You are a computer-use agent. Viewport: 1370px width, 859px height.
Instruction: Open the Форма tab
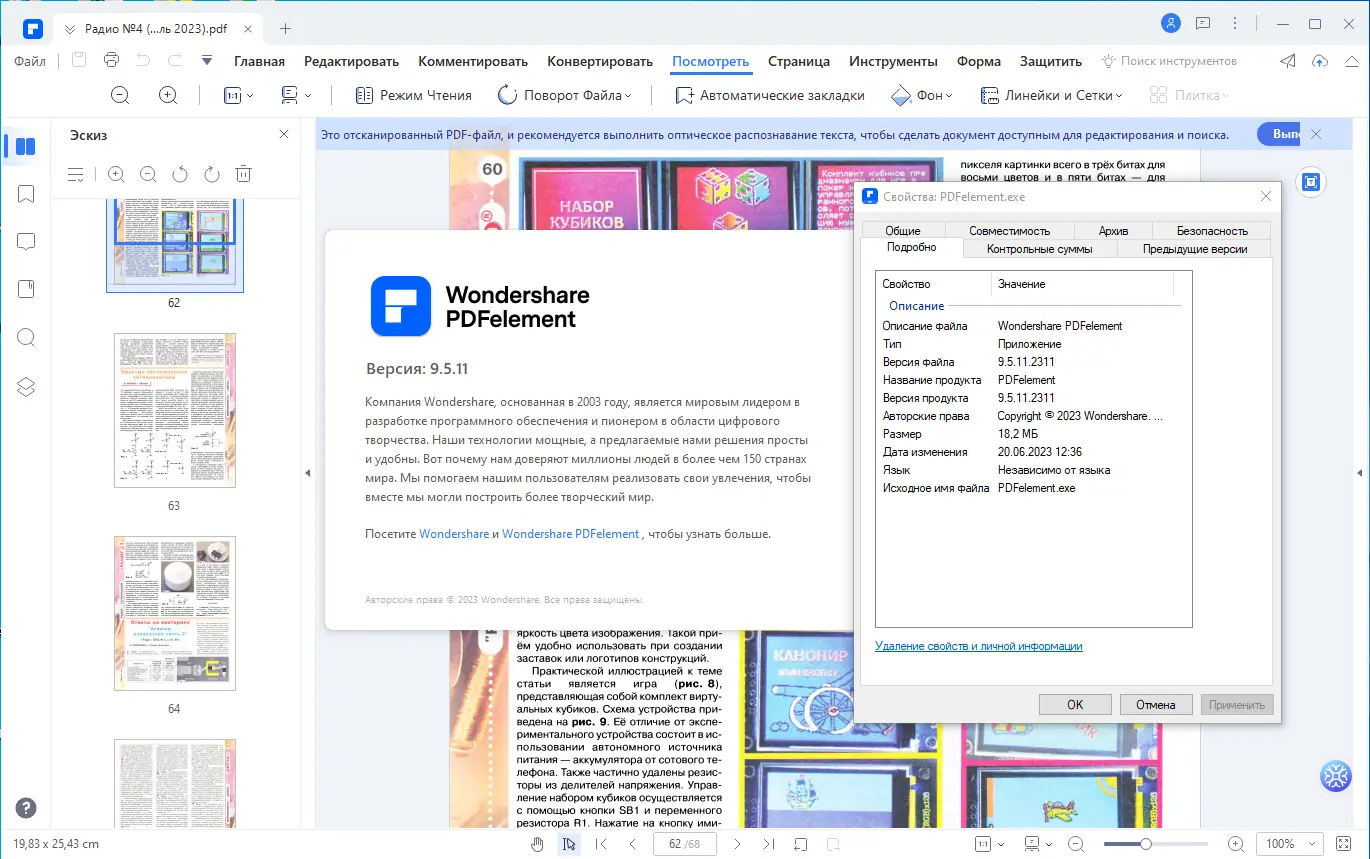point(979,61)
